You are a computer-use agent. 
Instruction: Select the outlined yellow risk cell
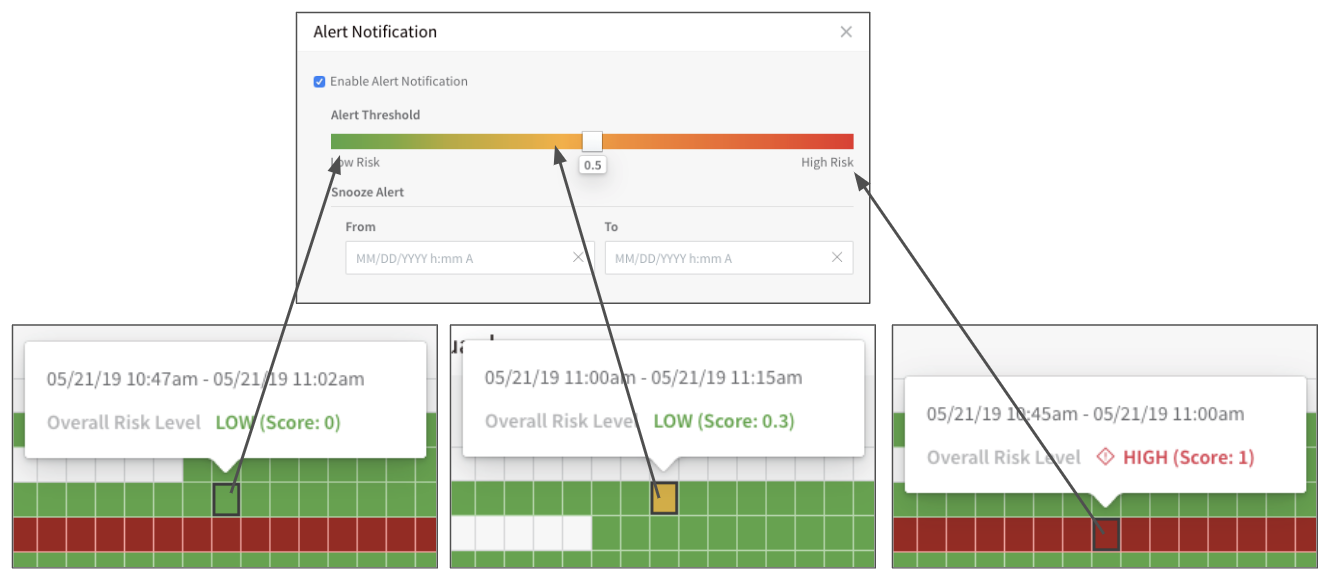(665, 498)
